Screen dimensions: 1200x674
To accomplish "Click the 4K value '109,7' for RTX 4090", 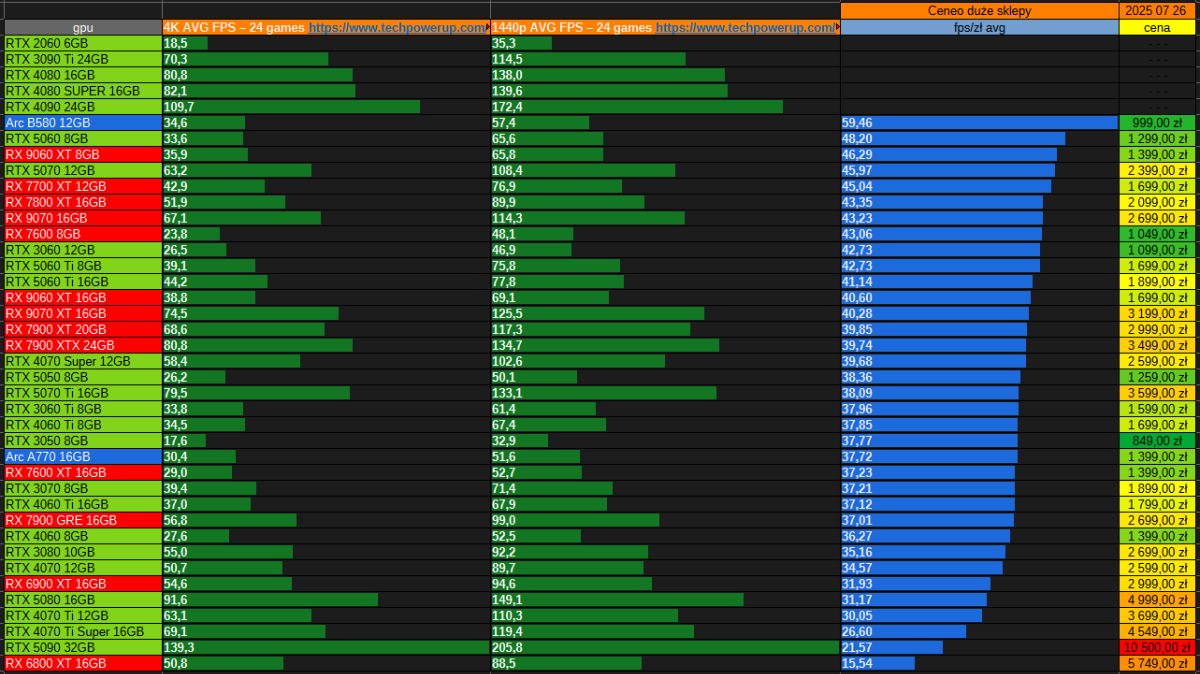I will (179, 107).
